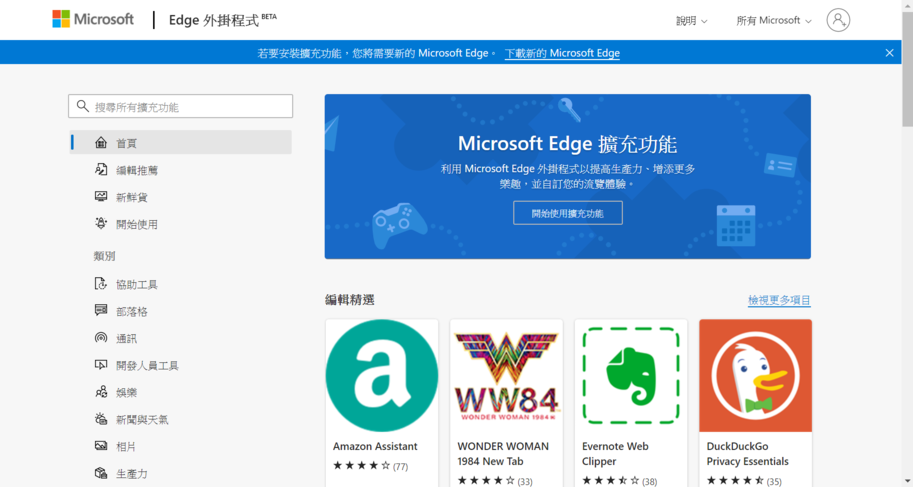
Task: Open the 開發人員工具 category
Action: coord(147,366)
